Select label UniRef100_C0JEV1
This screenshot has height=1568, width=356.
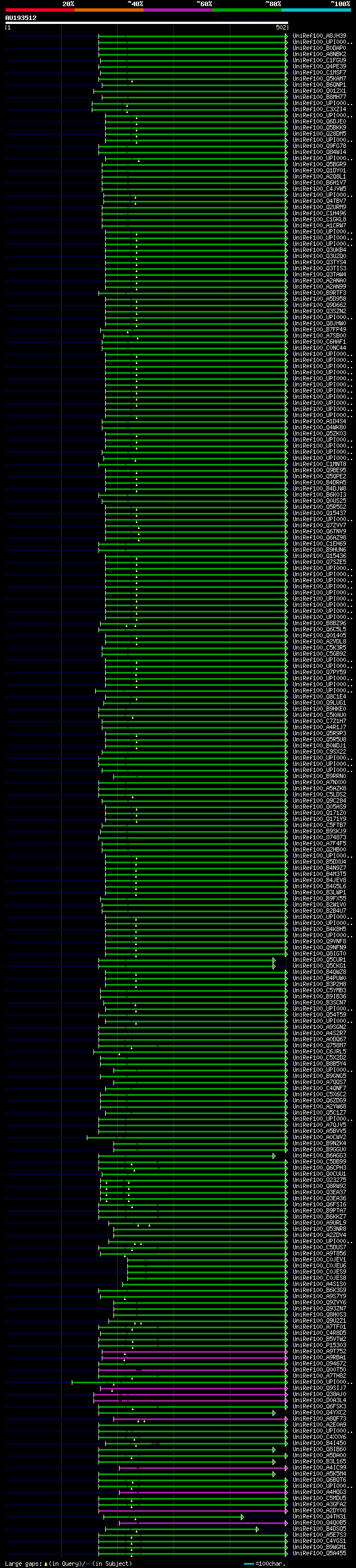[319, 1259]
